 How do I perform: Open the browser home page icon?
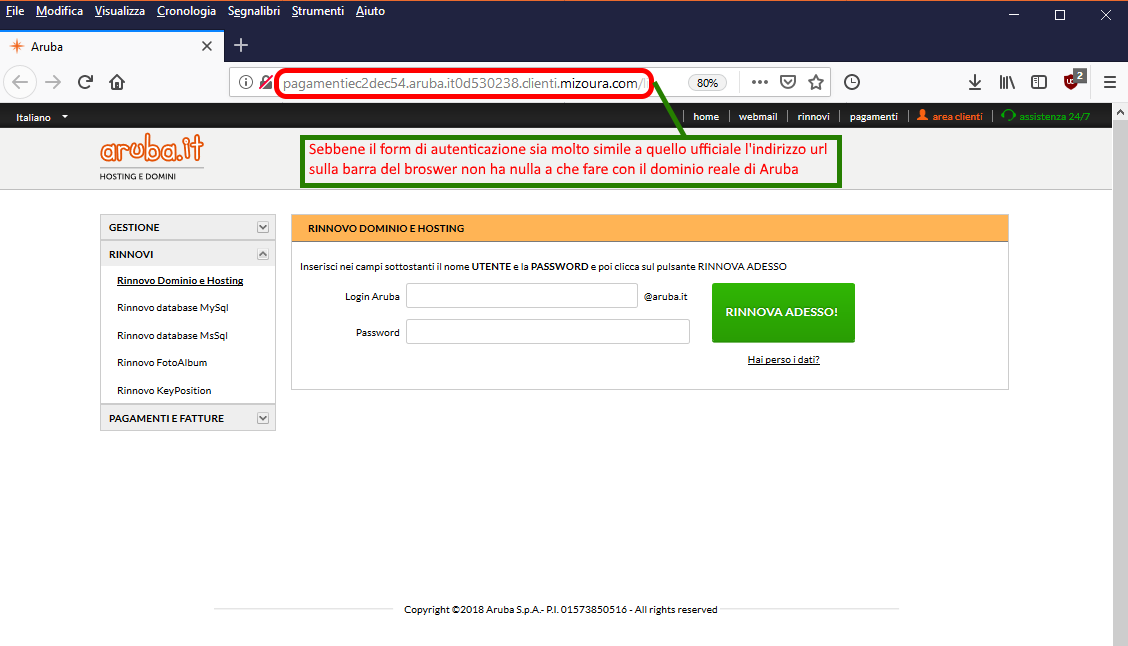point(117,82)
